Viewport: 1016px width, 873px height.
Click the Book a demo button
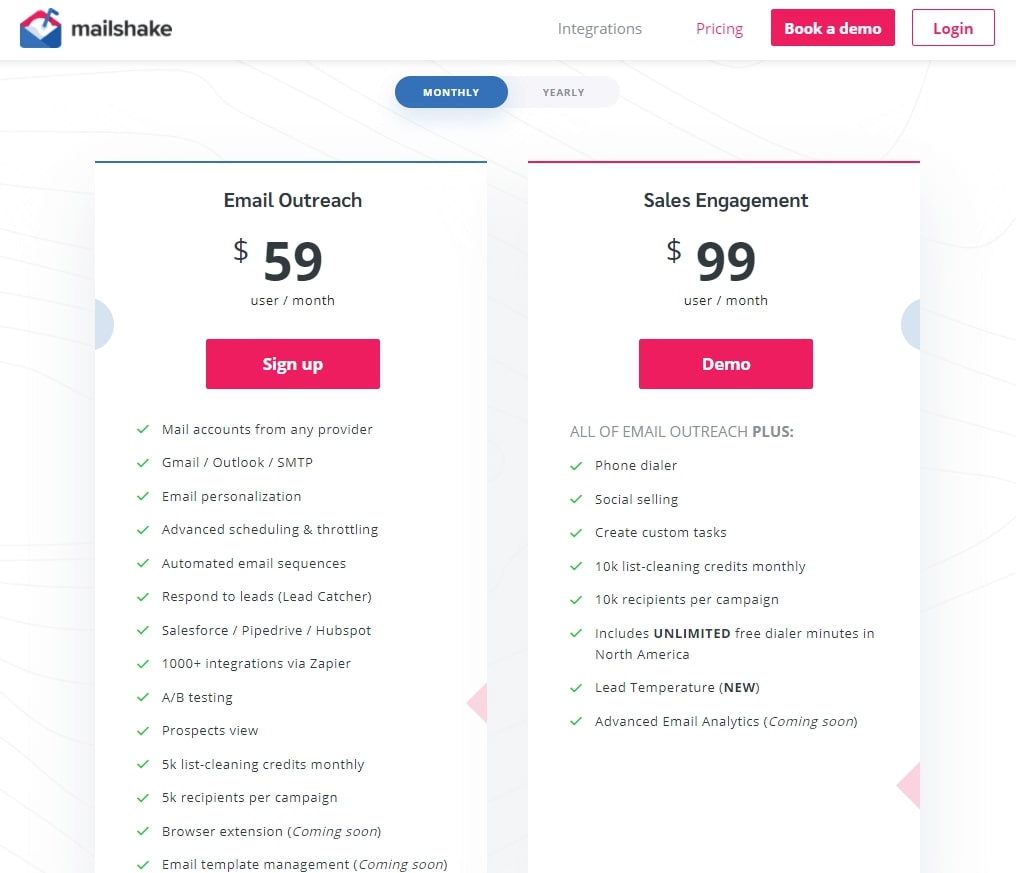(x=833, y=28)
